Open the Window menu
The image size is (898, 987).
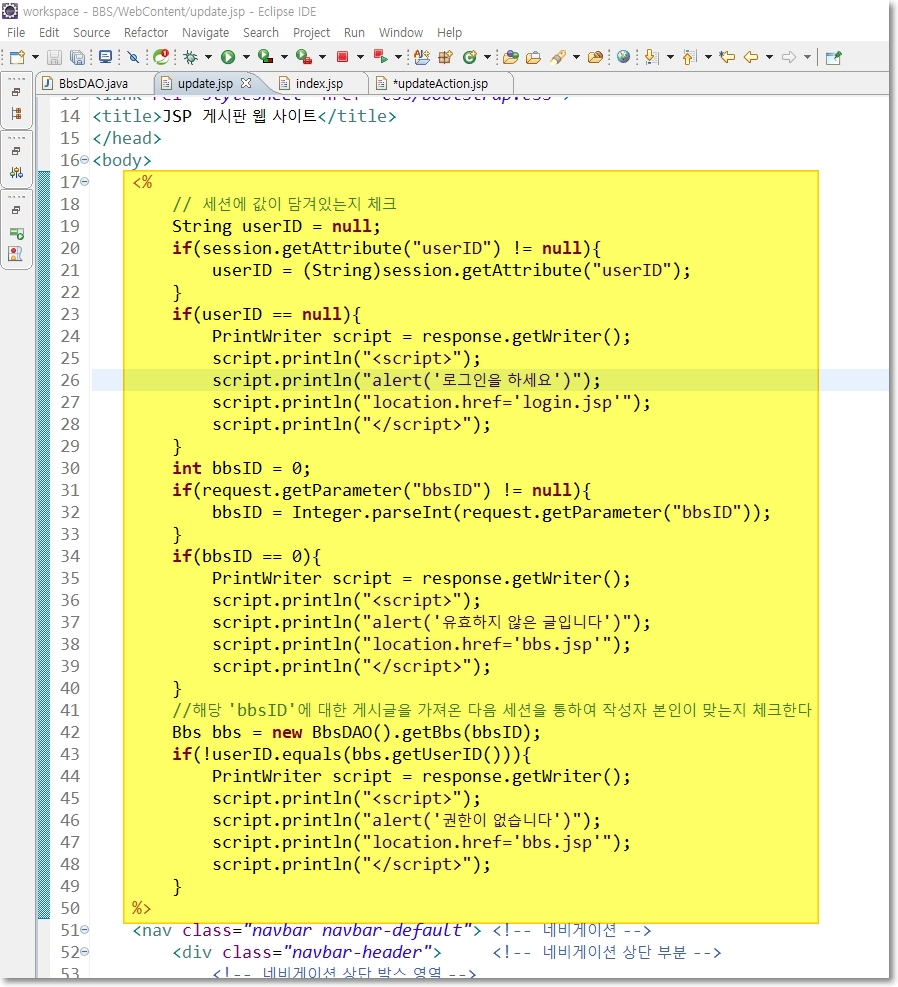401,33
